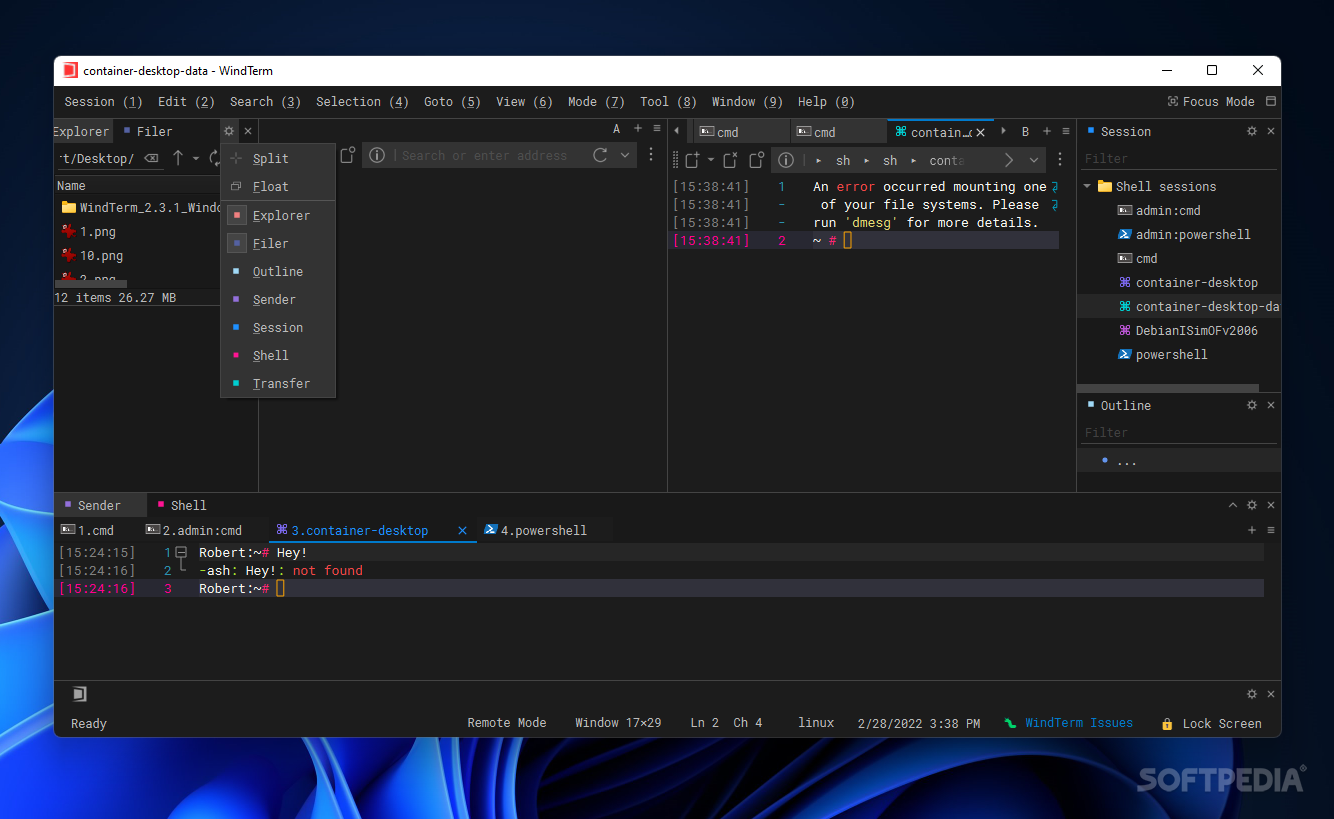Viewport: 1334px width, 819px height.
Task: Reload the group A address bar
Action: click(x=600, y=155)
